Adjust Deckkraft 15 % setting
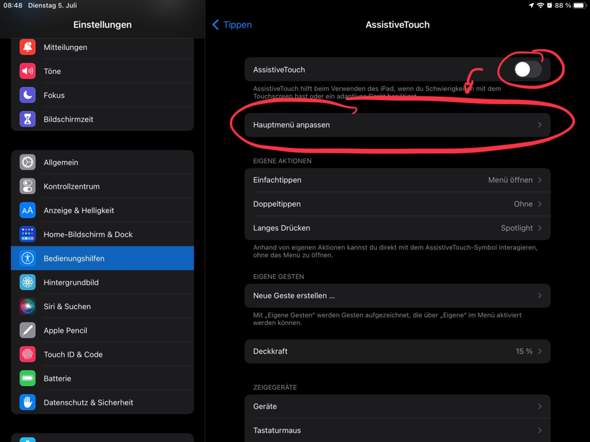The width and height of the screenshot is (590, 442). point(397,351)
